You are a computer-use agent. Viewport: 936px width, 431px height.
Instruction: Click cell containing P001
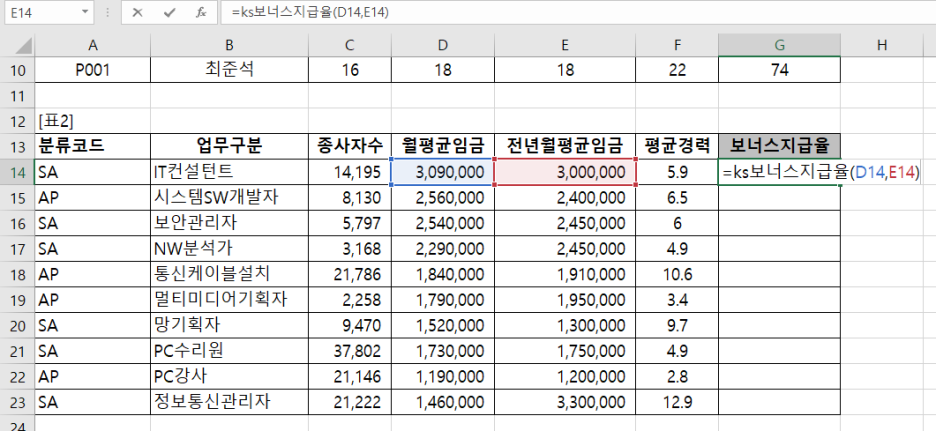point(93,70)
